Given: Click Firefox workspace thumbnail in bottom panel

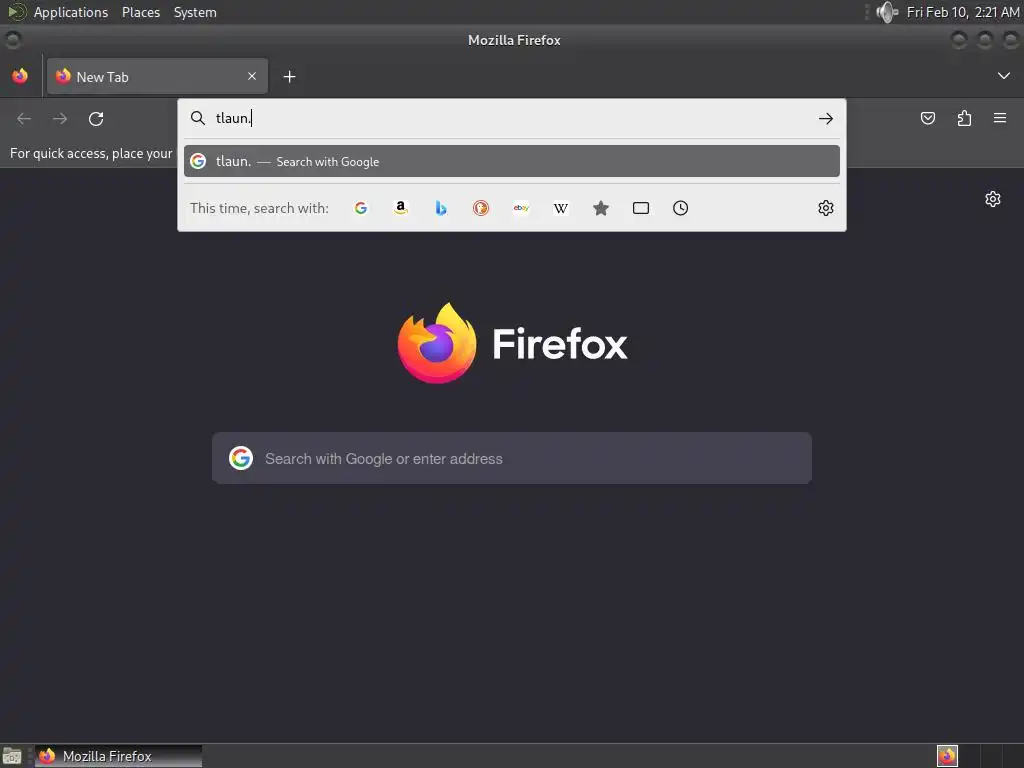Looking at the screenshot, I should (x=947, y=756).
